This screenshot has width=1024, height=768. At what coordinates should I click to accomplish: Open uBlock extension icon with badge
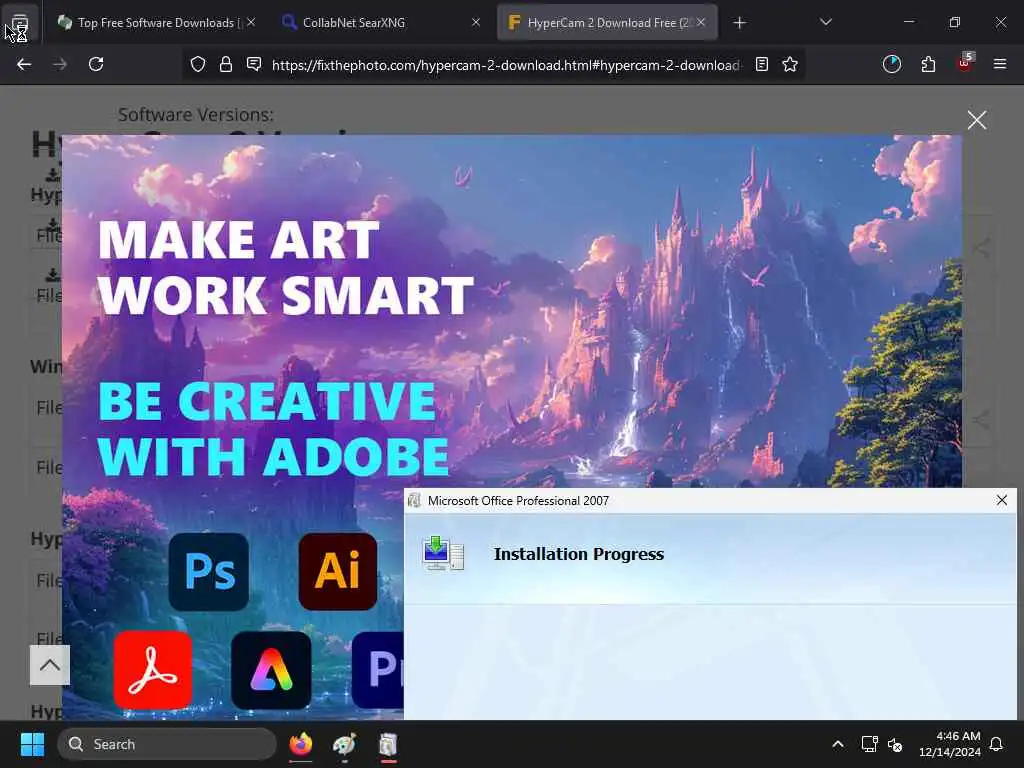click(x=965, y=63)
